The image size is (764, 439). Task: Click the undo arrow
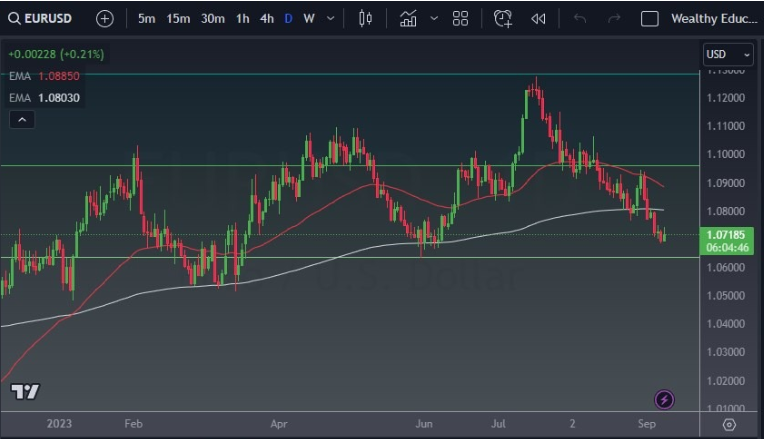coord(580,18)
